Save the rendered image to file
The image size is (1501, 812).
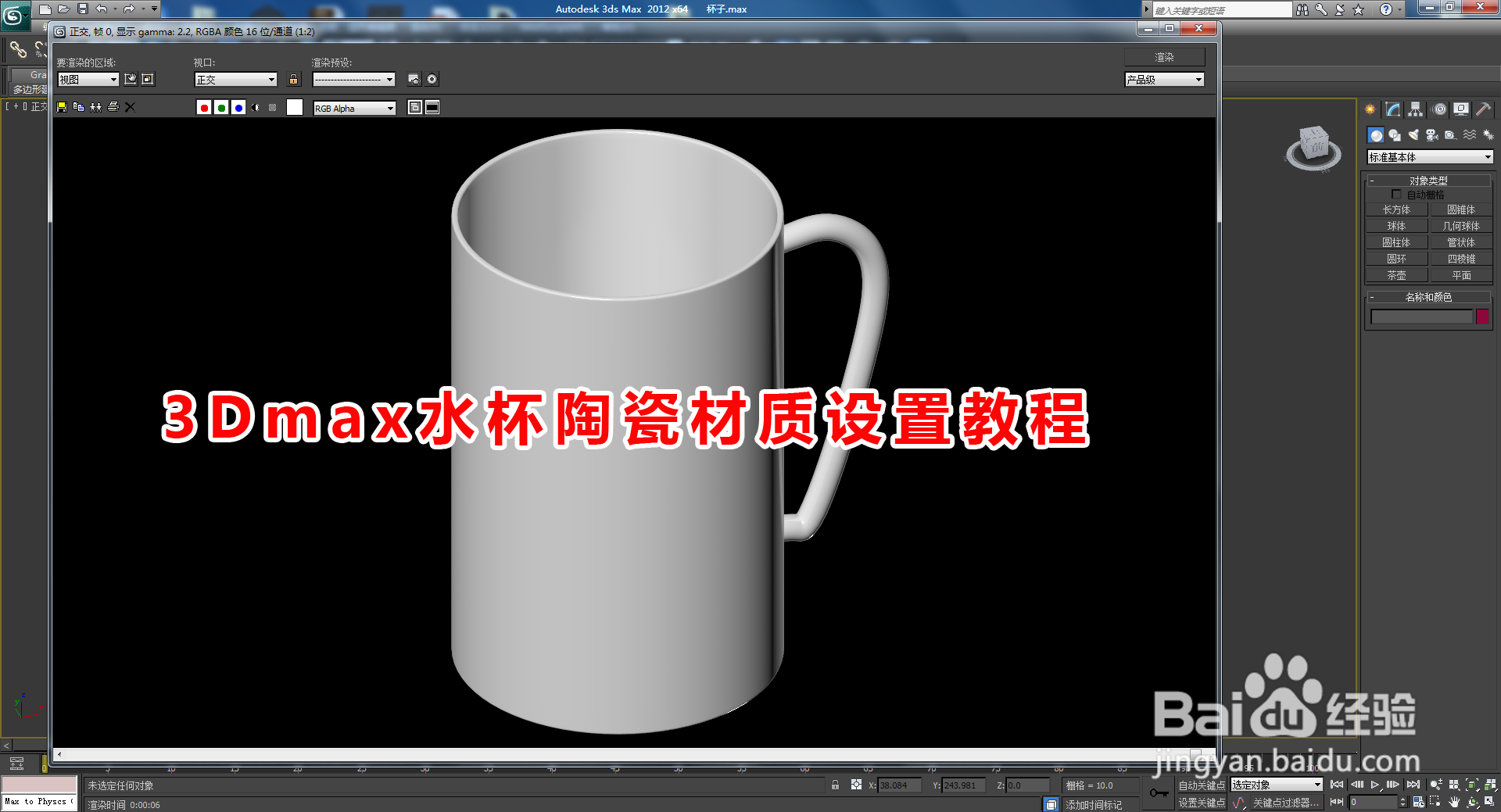click(62, 107)
